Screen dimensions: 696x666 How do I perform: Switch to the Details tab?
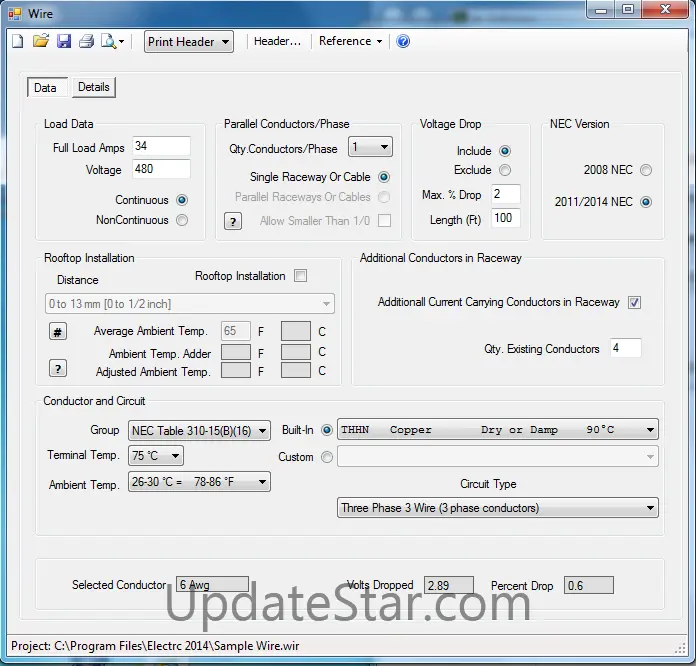tap(94, 87)
